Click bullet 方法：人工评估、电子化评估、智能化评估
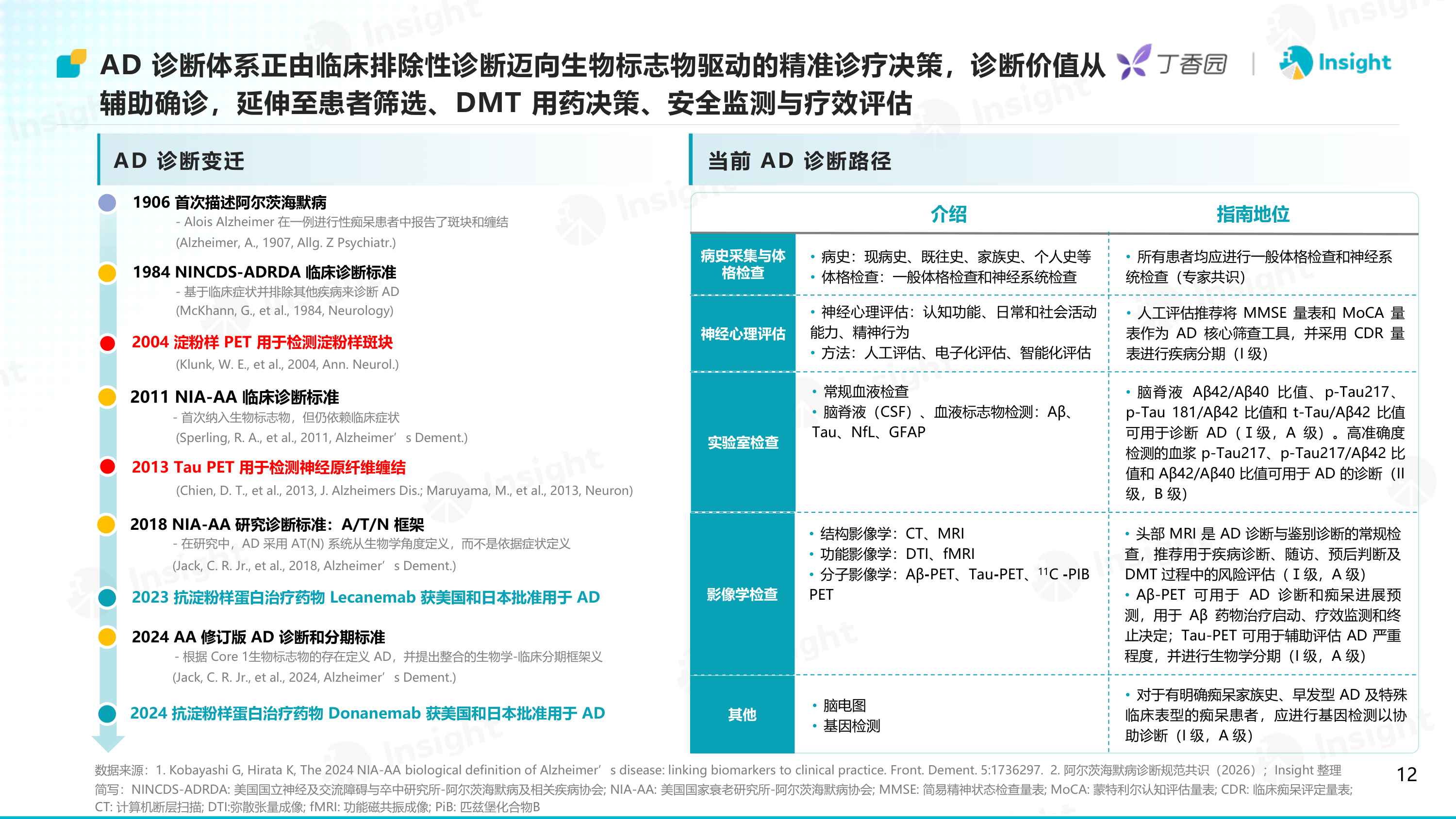1456x819 pixels. [951, 353]
